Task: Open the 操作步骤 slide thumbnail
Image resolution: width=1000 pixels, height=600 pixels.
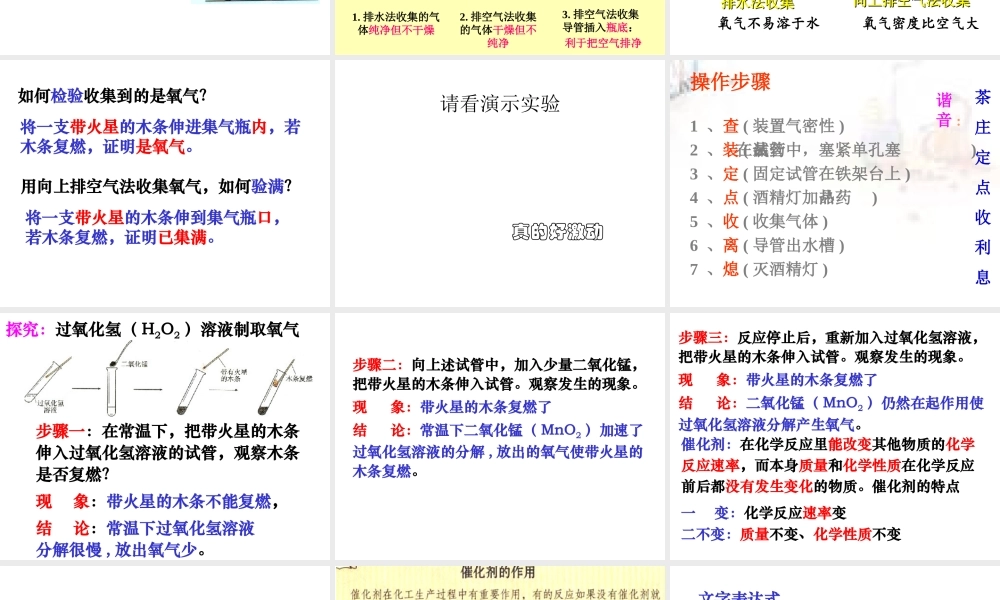Action: pyautogui.click(x=835, y=183)
